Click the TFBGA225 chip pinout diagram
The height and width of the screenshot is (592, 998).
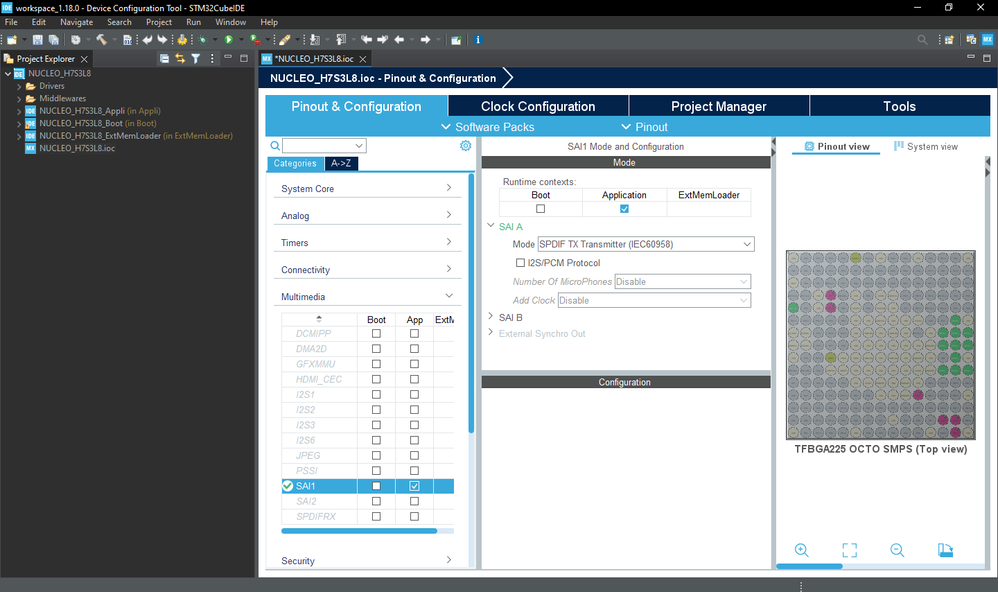pyautogui.click(x=881, y=345)
